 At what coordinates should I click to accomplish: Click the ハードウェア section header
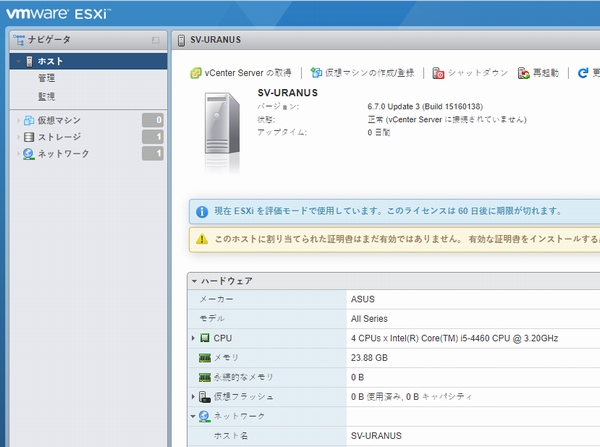click(394, 281)
